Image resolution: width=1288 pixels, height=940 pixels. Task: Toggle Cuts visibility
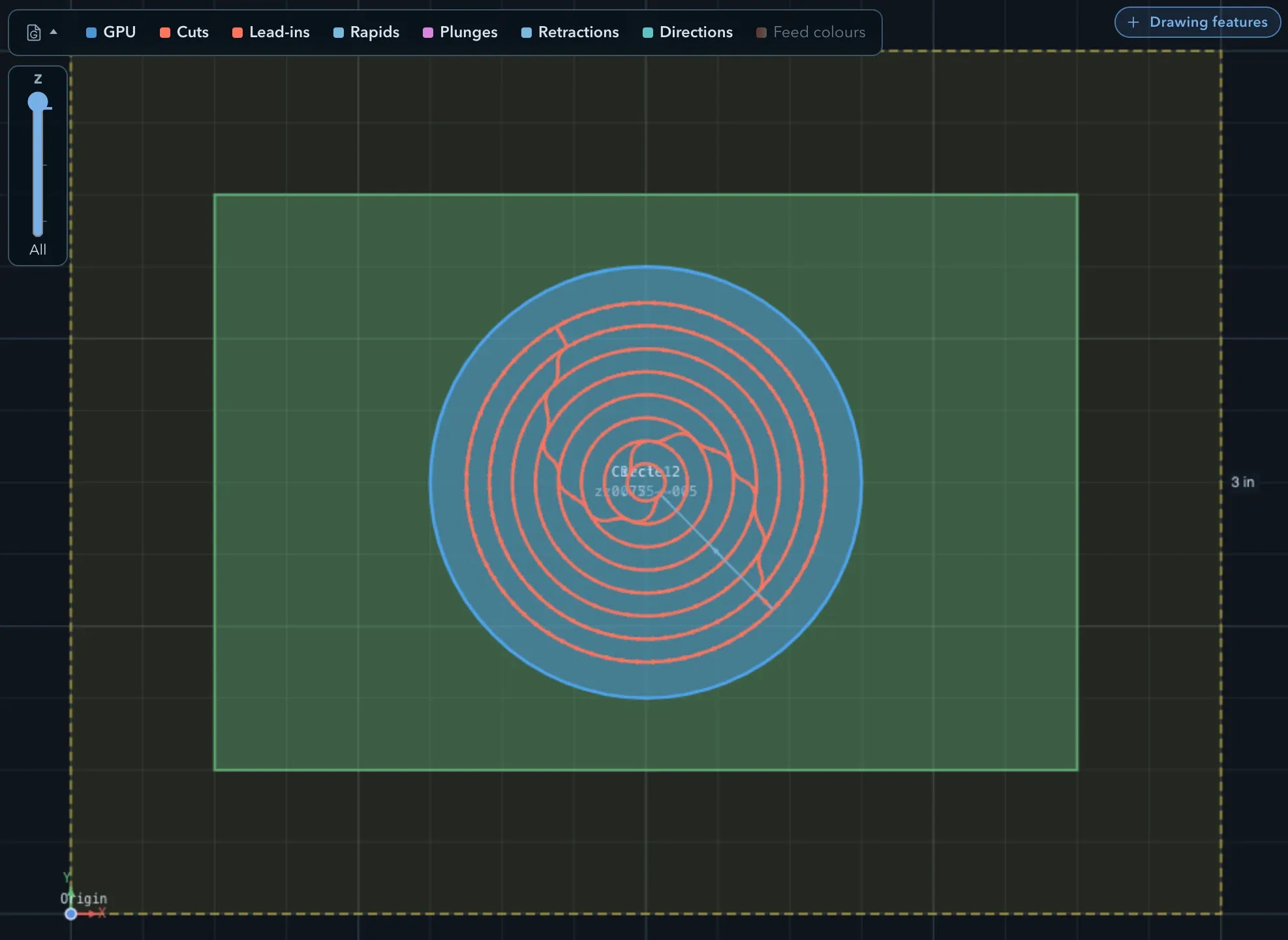[184, 32]
